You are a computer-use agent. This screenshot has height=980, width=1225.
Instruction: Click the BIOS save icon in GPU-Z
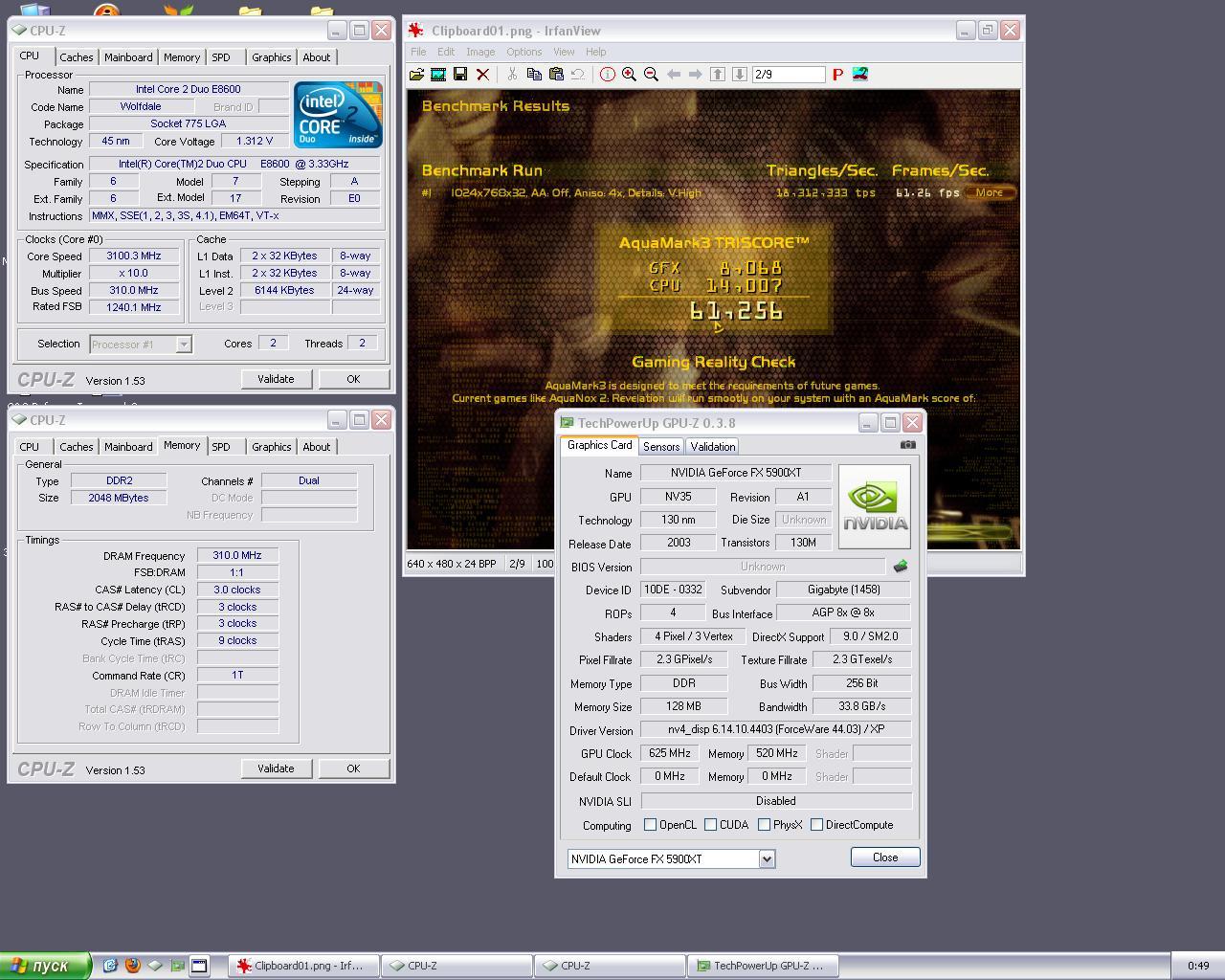pyautogui.click(x=900, y=567)
